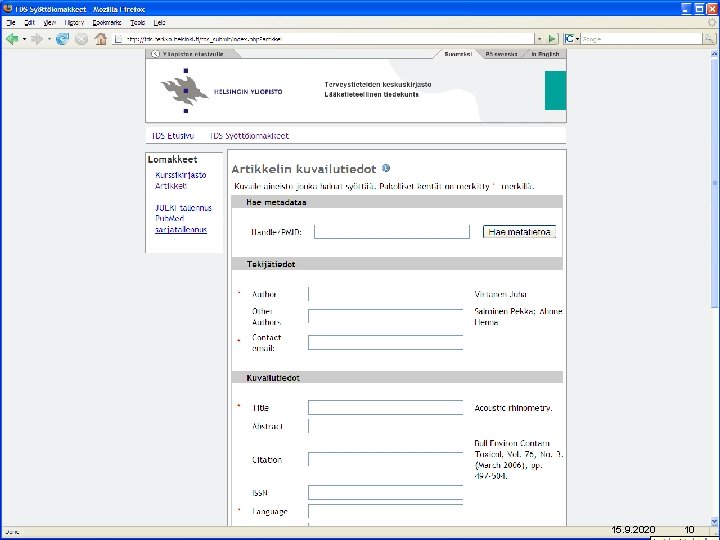Click the scrollbar down arrow
720x540 pixels.
click(714, 521)
